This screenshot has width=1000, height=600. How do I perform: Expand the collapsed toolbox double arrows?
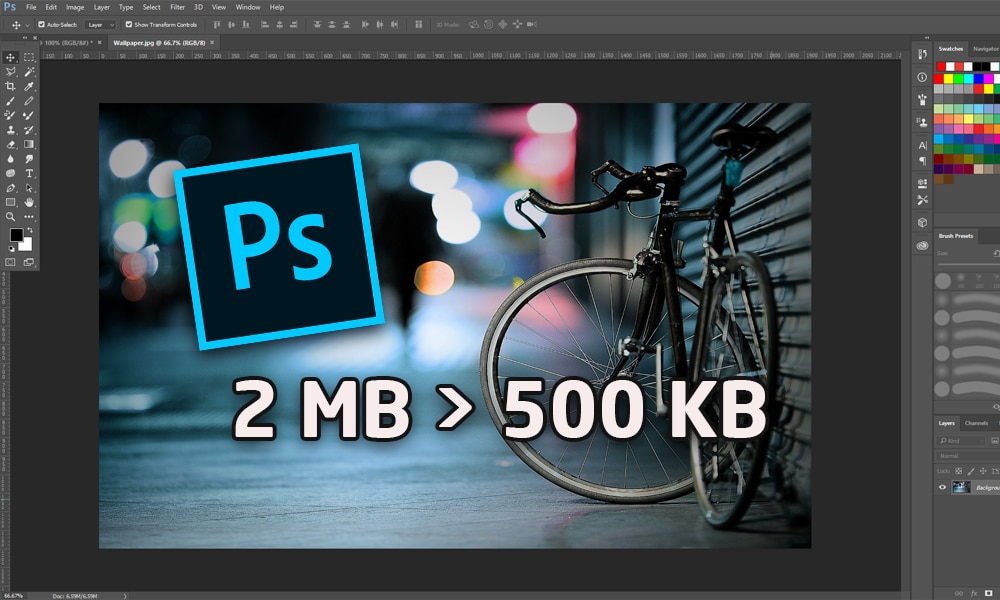coord(25,38)
